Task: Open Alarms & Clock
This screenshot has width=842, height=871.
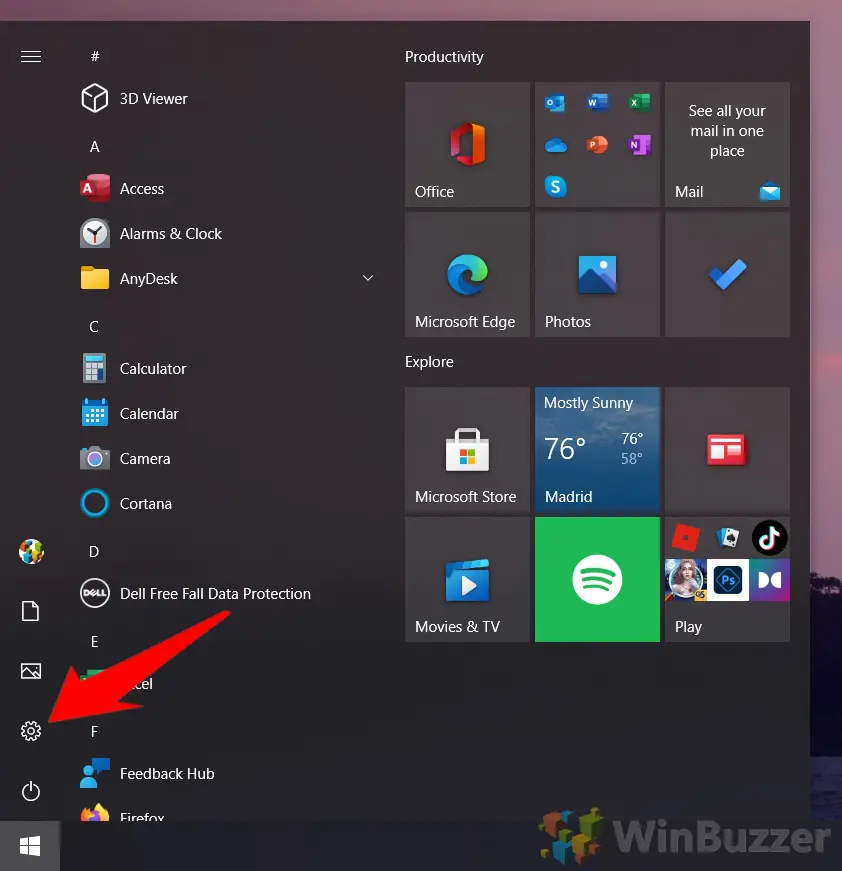Action: point(228,233)
